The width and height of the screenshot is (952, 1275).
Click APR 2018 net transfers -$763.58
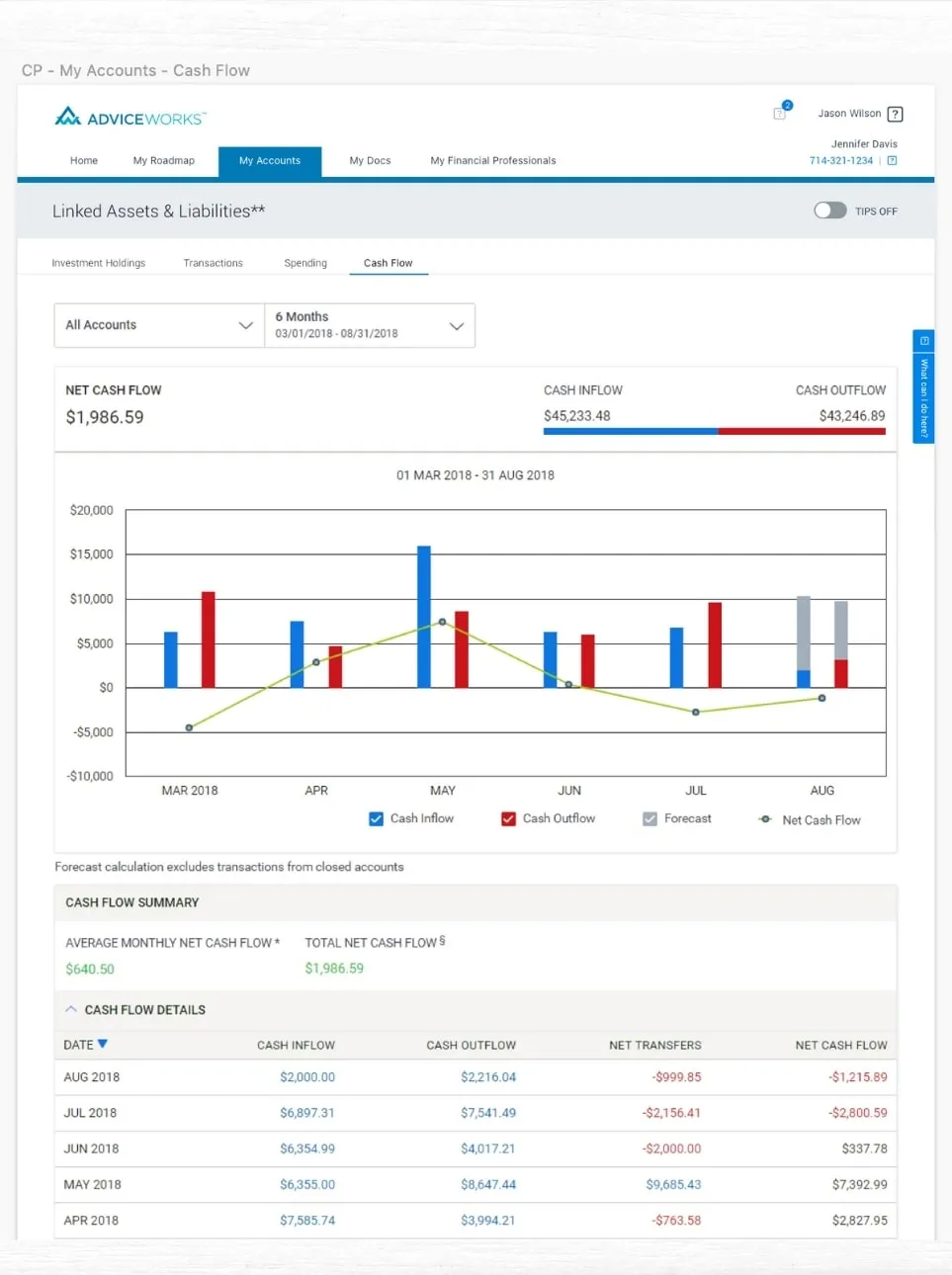[x=676, y=1221]
